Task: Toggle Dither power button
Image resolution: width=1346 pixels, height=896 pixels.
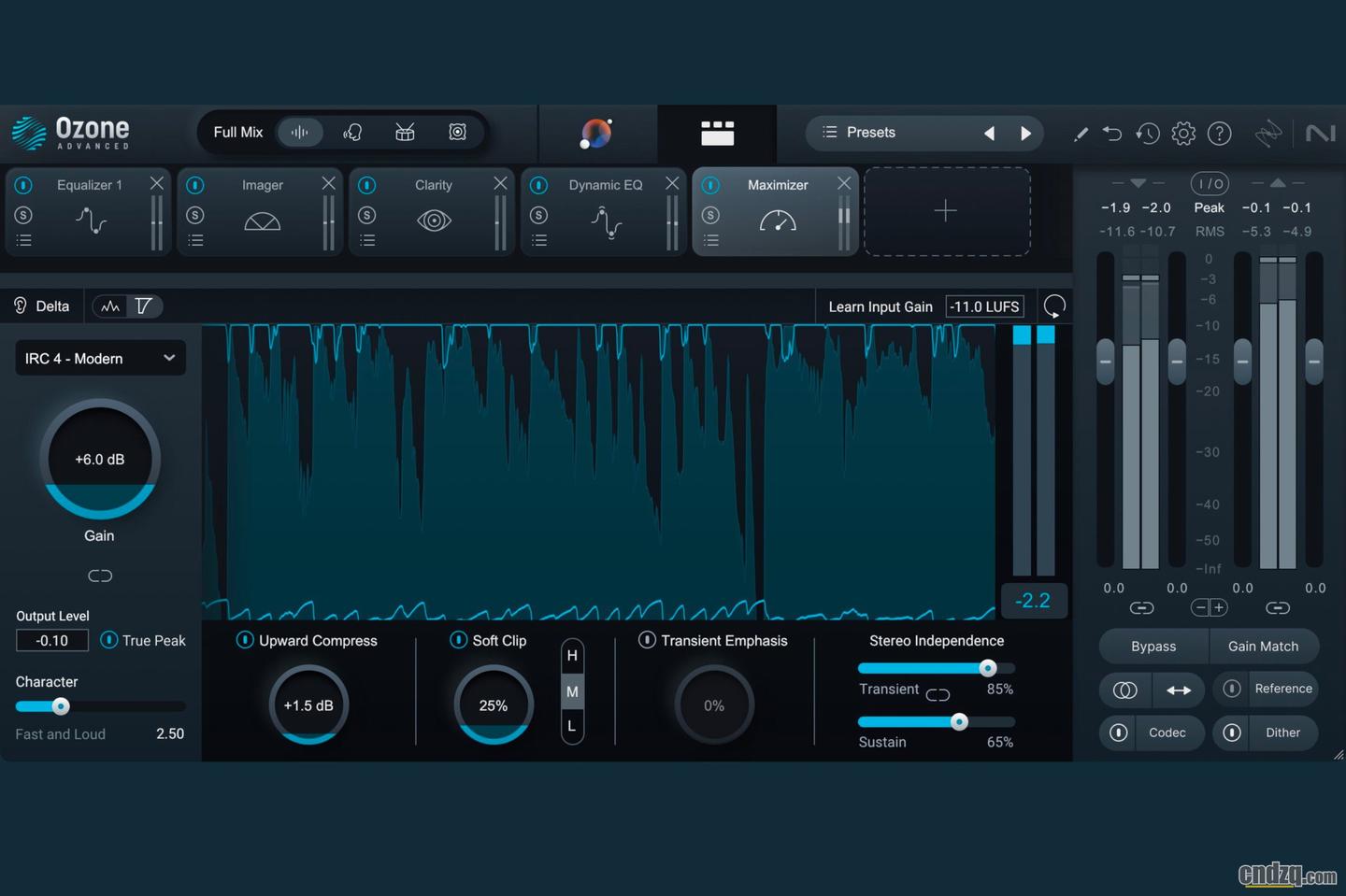Action: (1232, 732)
